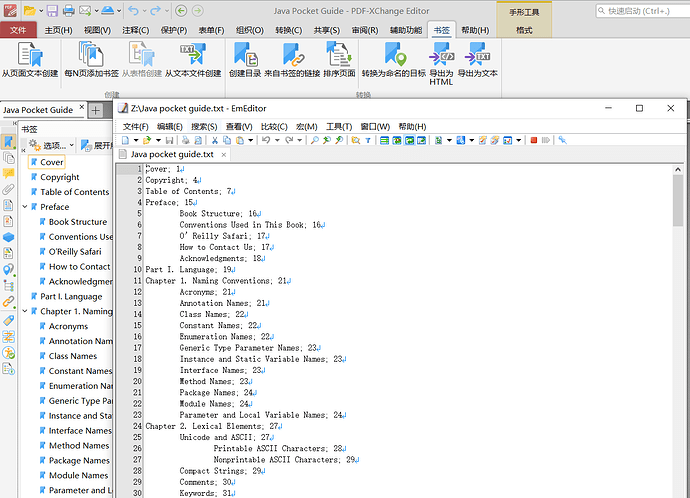Go to previous view green arrow
Viewport: 690px width, 498px height.
181,11
